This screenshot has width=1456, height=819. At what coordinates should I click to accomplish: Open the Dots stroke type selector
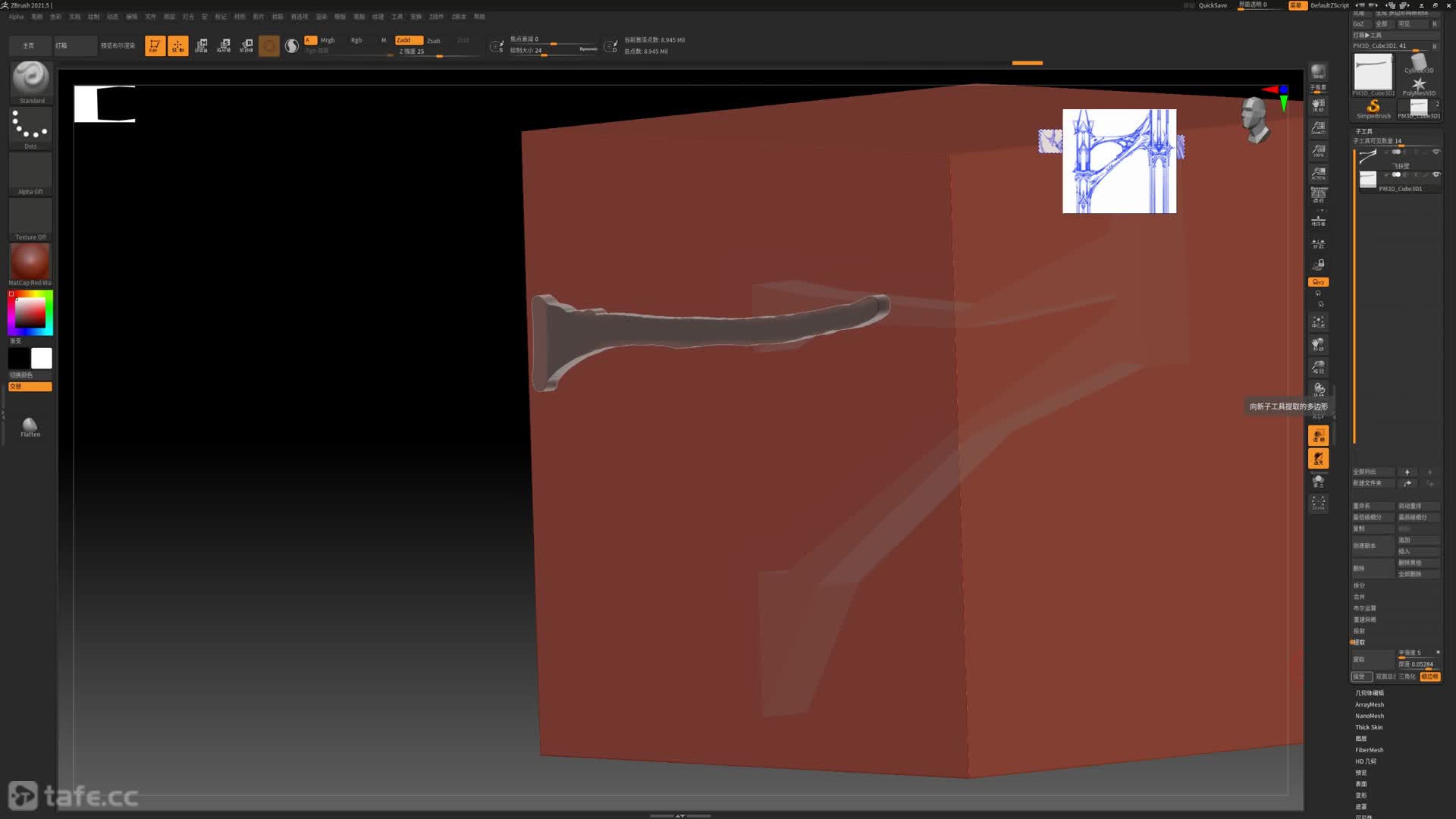tap(30, 128)
